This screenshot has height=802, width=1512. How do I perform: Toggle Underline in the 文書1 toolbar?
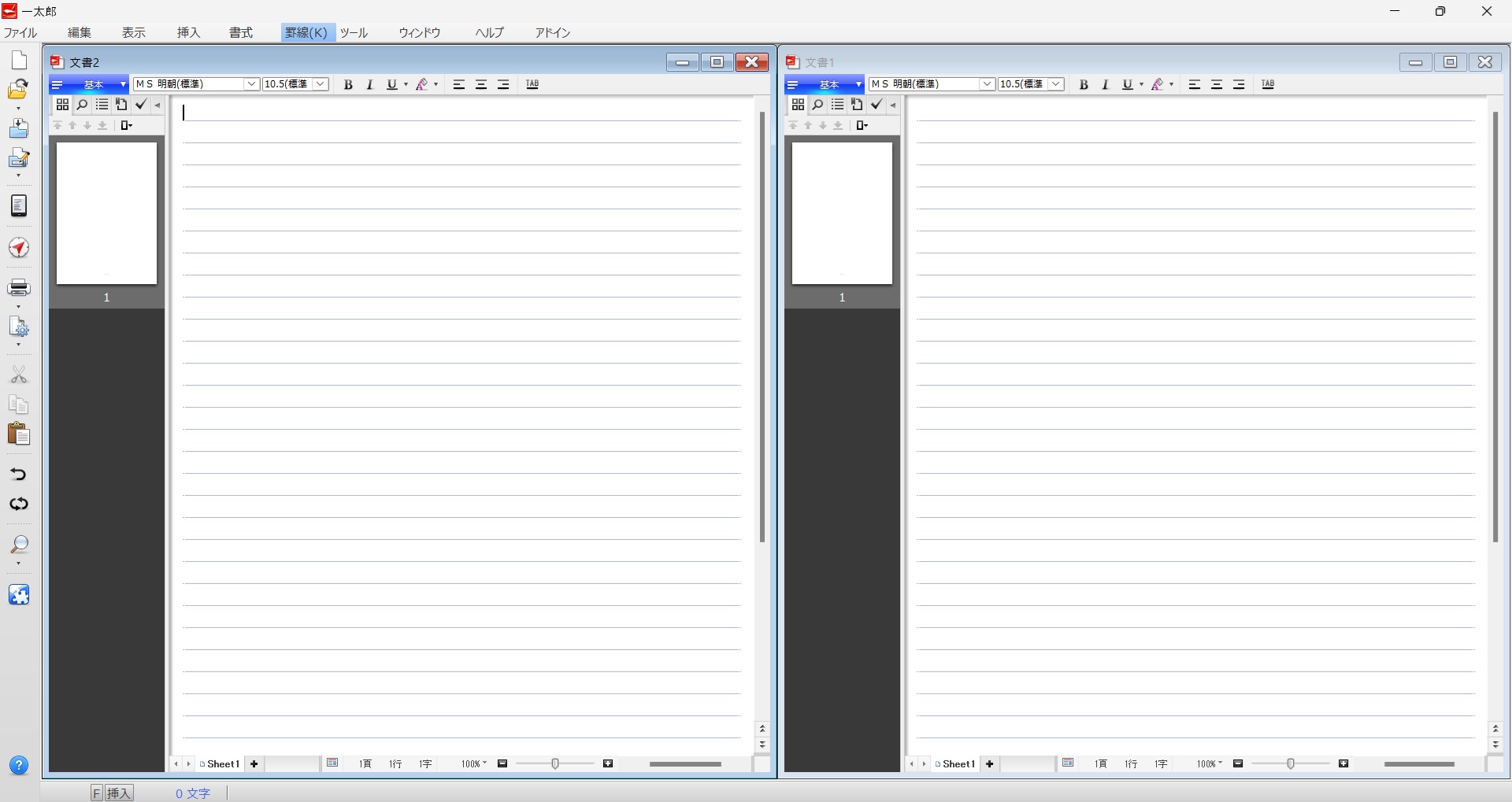(x=1127, y=84)
